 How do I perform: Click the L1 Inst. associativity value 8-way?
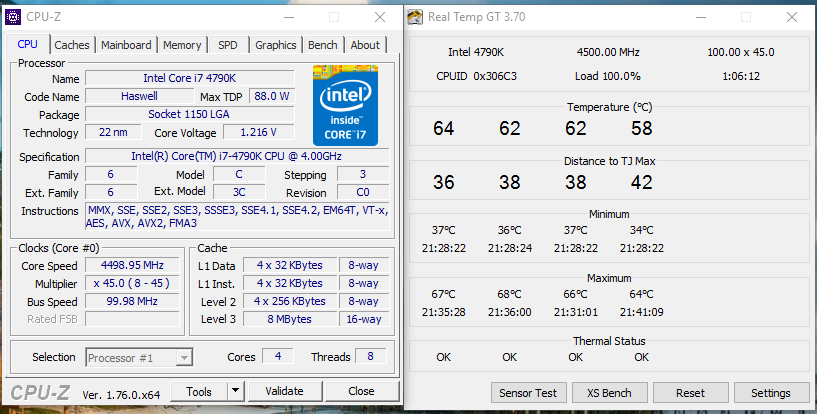click(364, 283)
